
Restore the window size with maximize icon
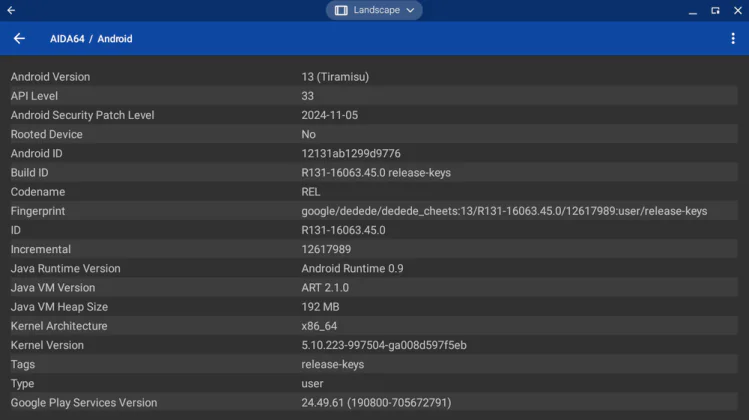(x=715, y=10)
